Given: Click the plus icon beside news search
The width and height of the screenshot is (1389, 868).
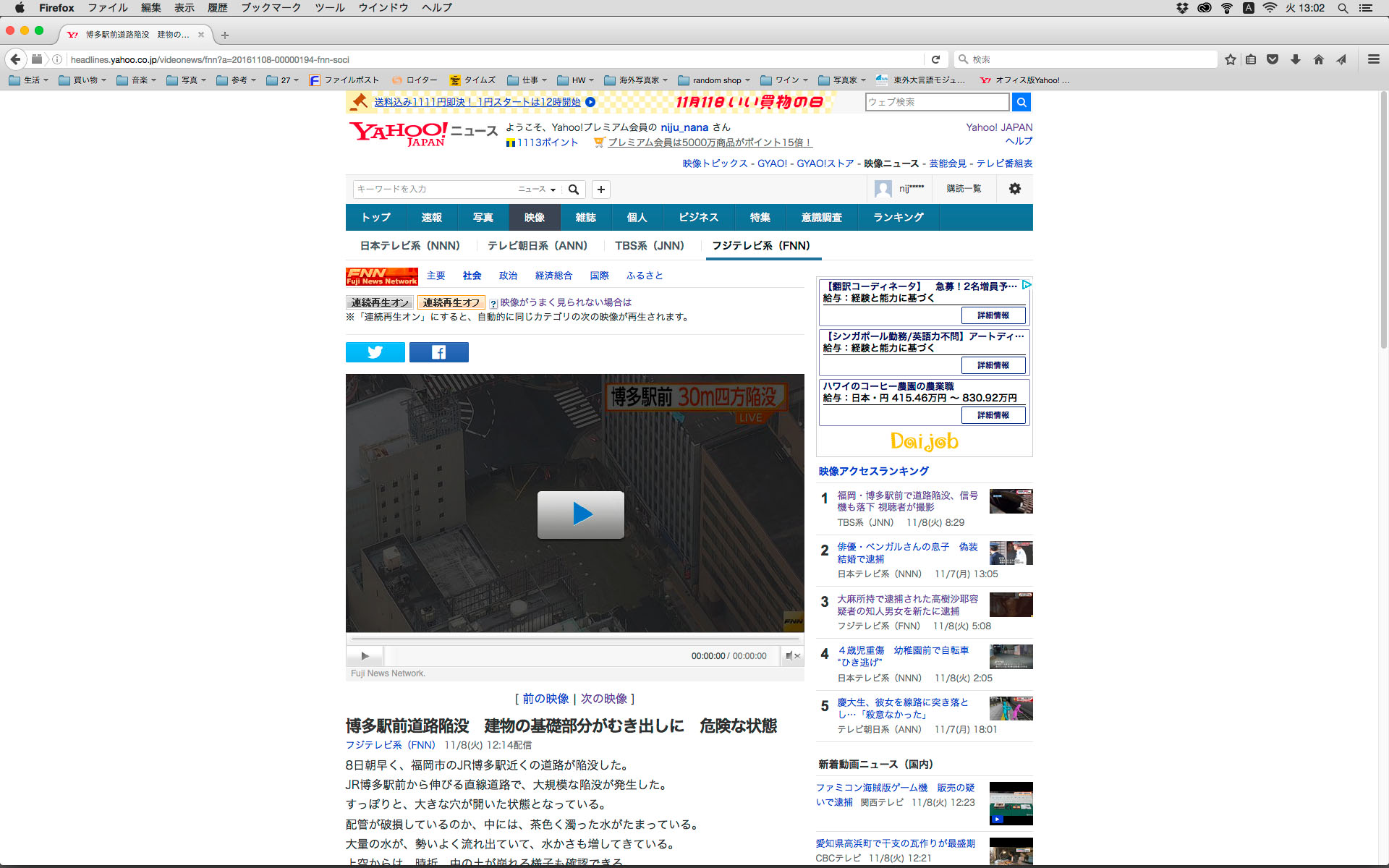Looking at the screenshot, I should coord(600,190).
